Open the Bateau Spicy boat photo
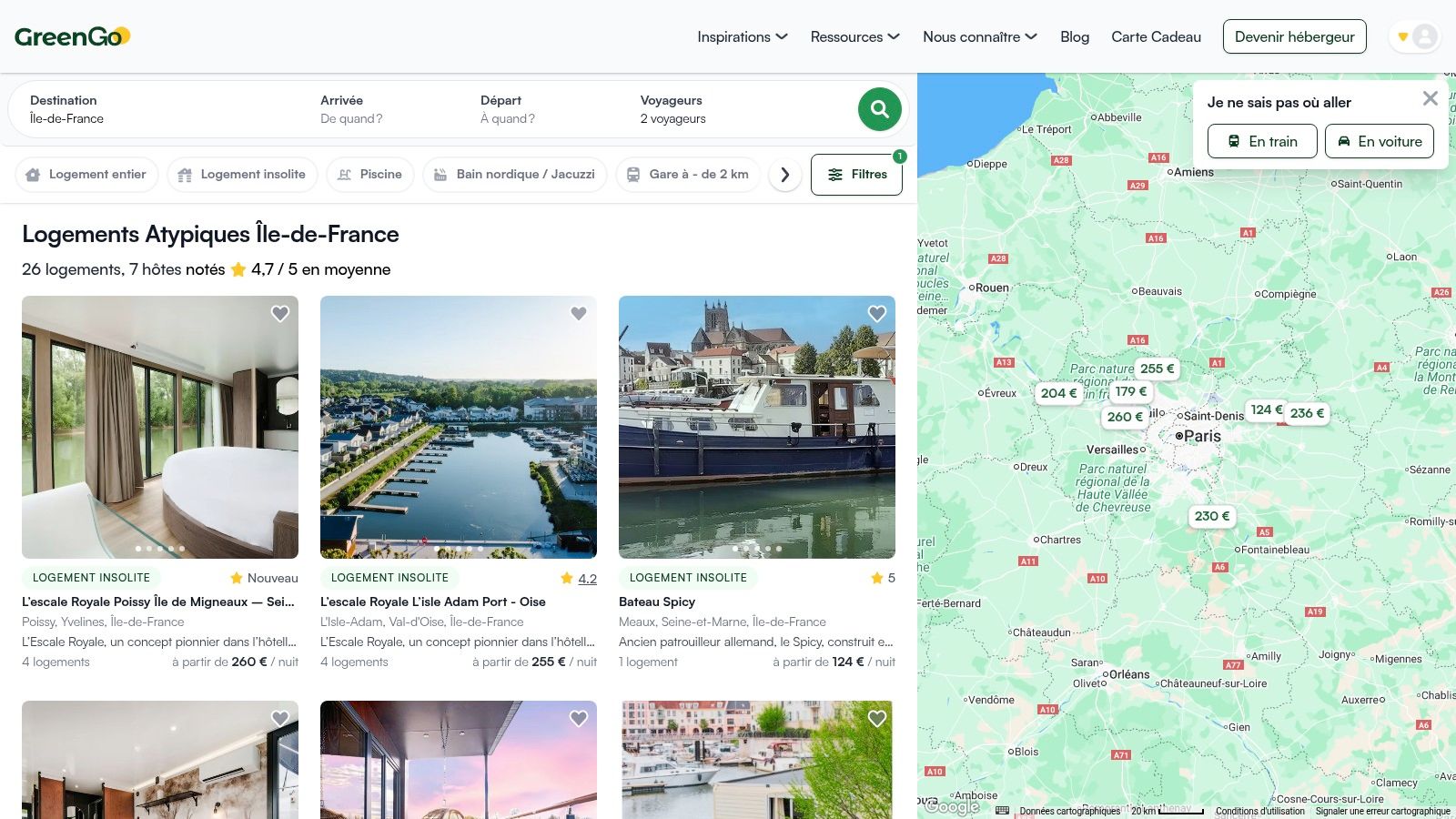 click(757, 427)
